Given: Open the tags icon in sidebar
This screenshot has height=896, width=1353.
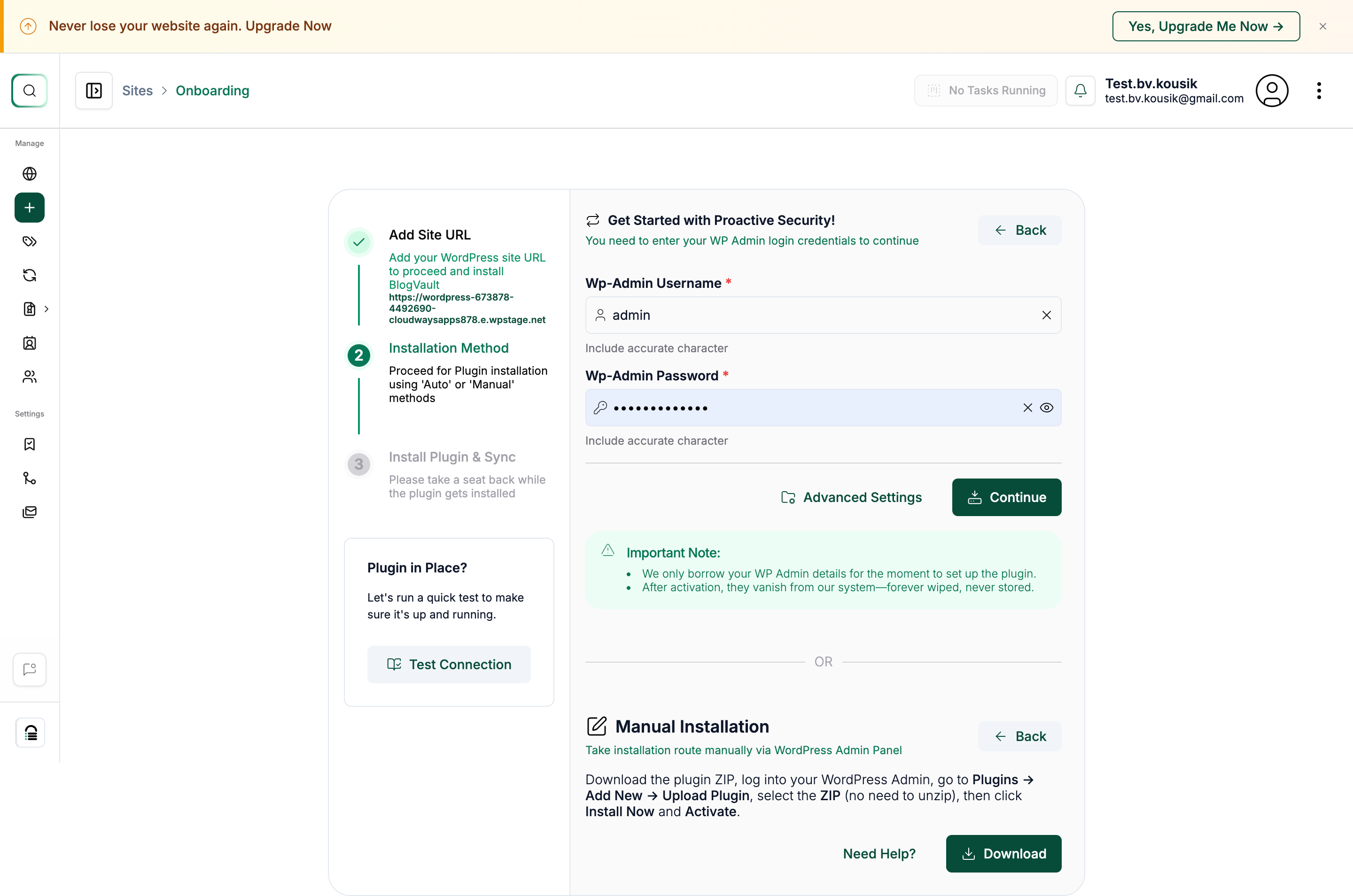Looking at the screenshot, I should click(x=29, y=241).
